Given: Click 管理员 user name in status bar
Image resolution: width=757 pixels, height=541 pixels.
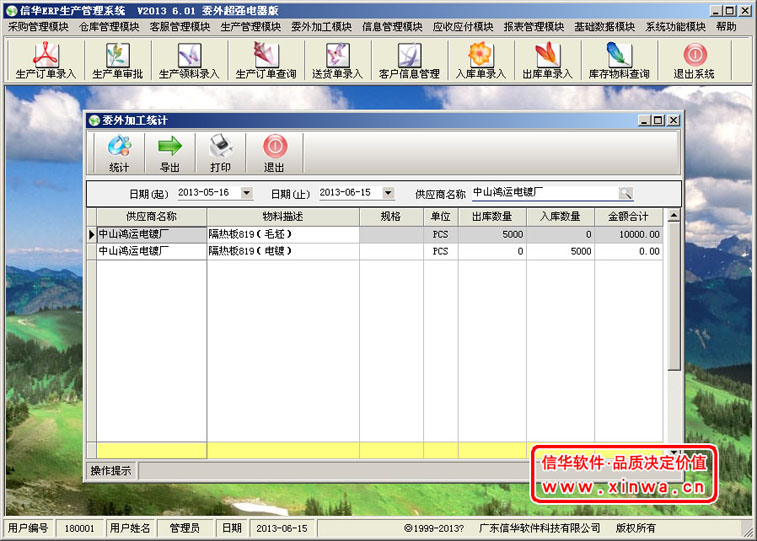Looking at the screenshot, I should click(185, 528).
